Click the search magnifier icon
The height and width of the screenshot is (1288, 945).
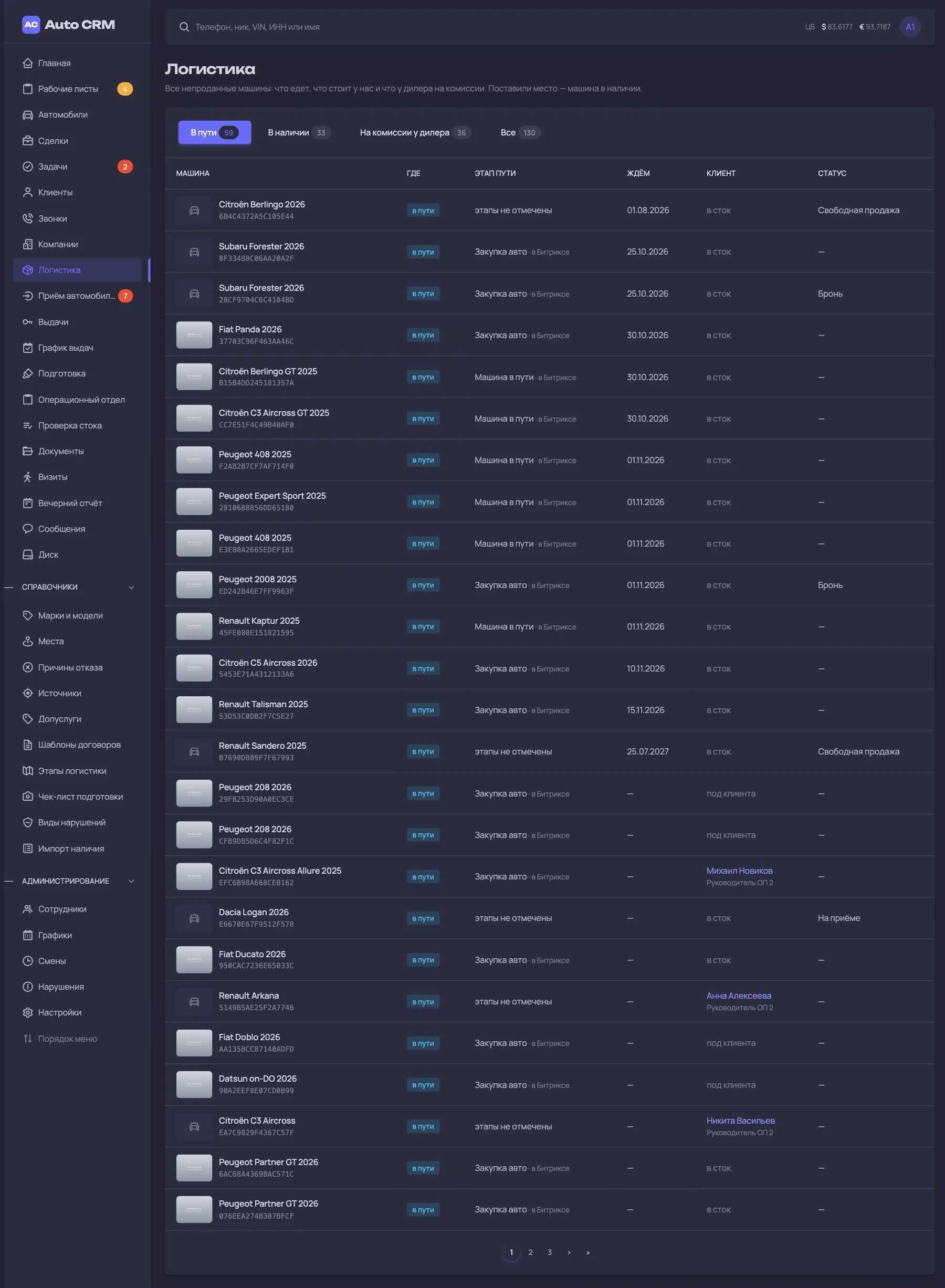point(184,27)
